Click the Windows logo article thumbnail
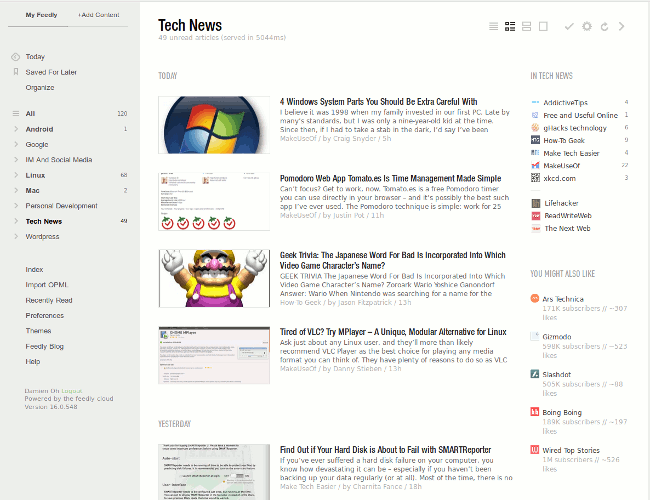Image resolution: width=650 pixels, height=500 pixels. click(214, 125)
